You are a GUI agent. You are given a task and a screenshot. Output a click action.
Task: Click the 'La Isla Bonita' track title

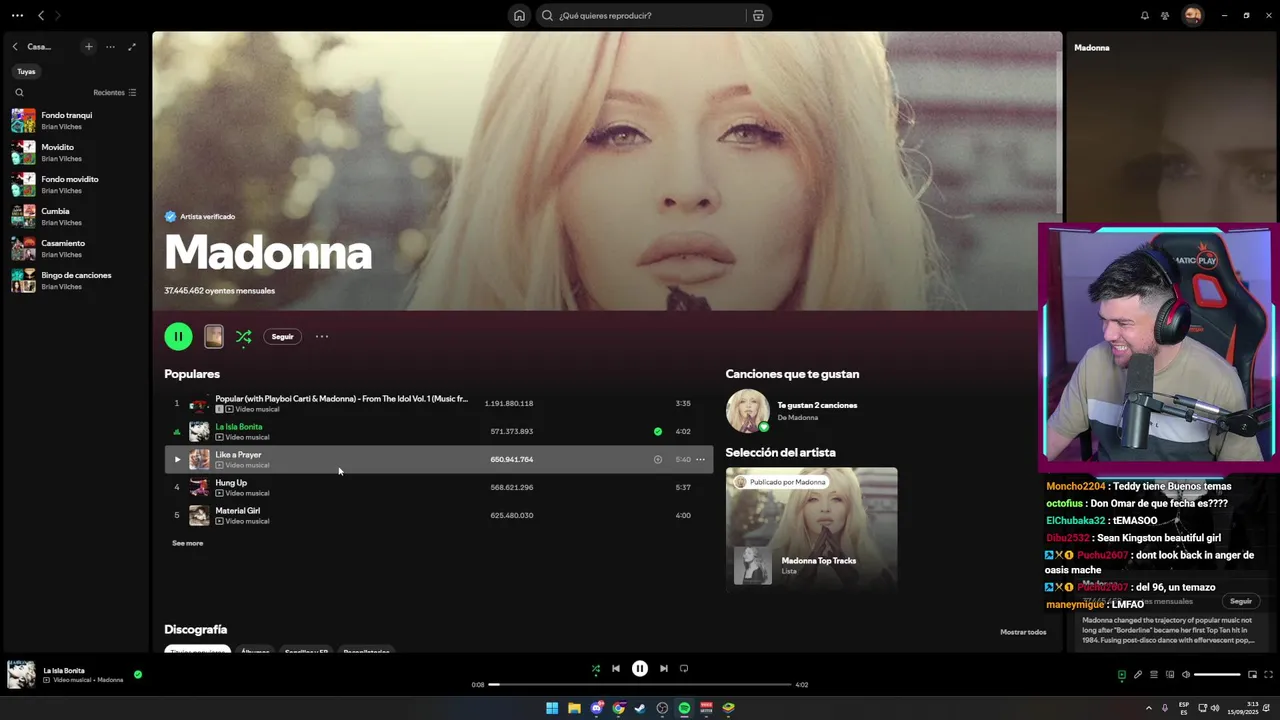239,426
